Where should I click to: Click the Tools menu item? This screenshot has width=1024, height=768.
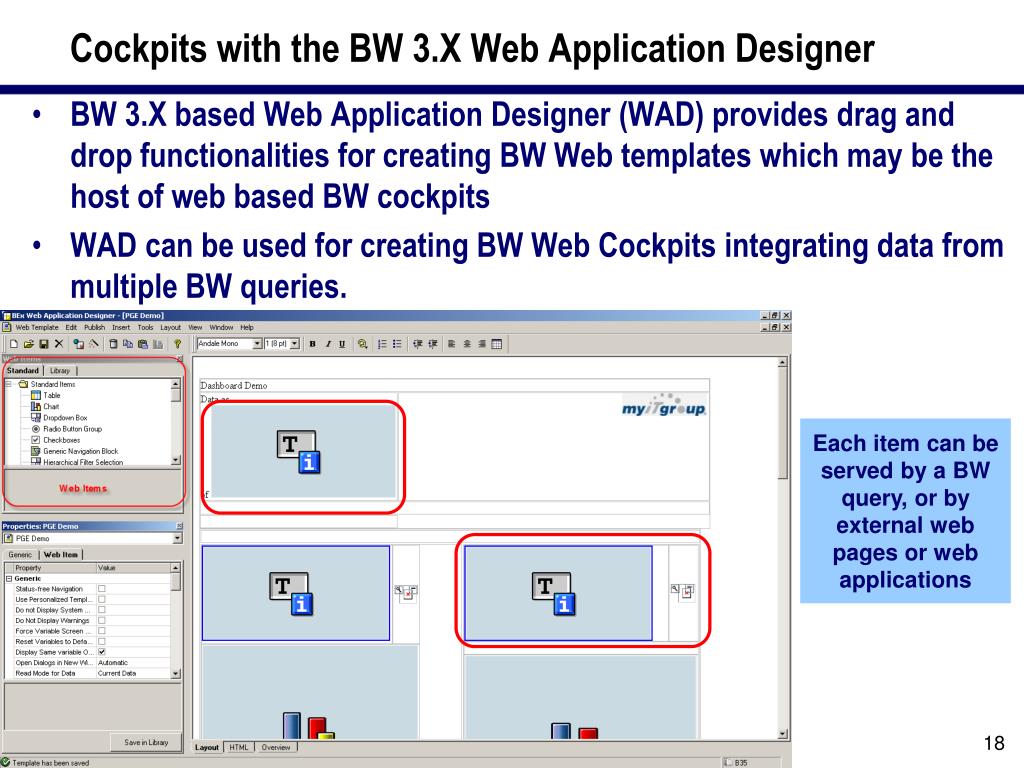pos(145,327)
